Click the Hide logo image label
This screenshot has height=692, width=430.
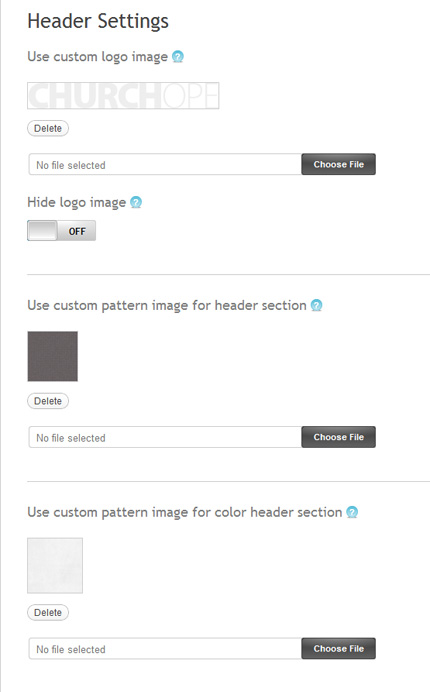(77, 203)
